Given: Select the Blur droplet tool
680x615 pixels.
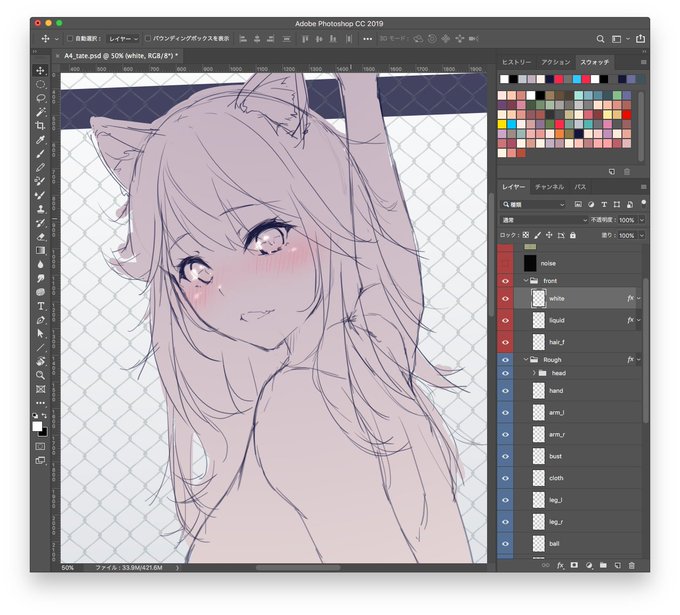Looking at the screenshot, I should tap(40, 264).
